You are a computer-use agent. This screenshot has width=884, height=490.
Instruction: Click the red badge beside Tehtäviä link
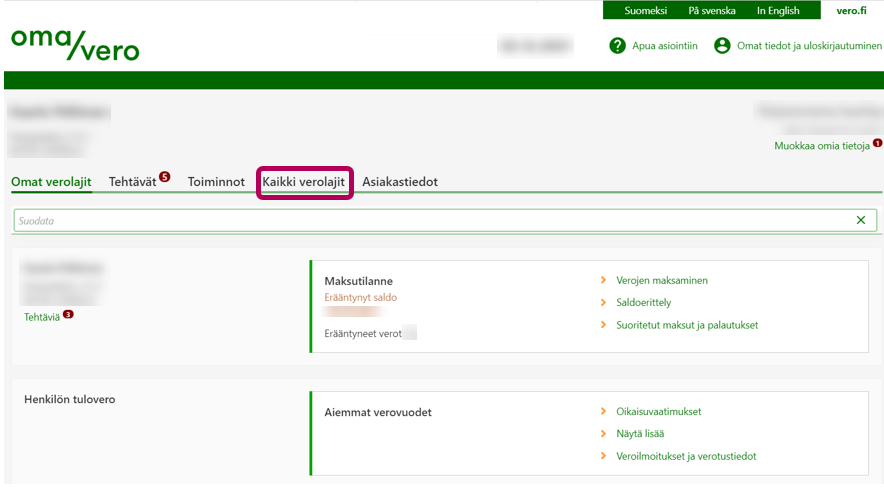pos(68,314)
